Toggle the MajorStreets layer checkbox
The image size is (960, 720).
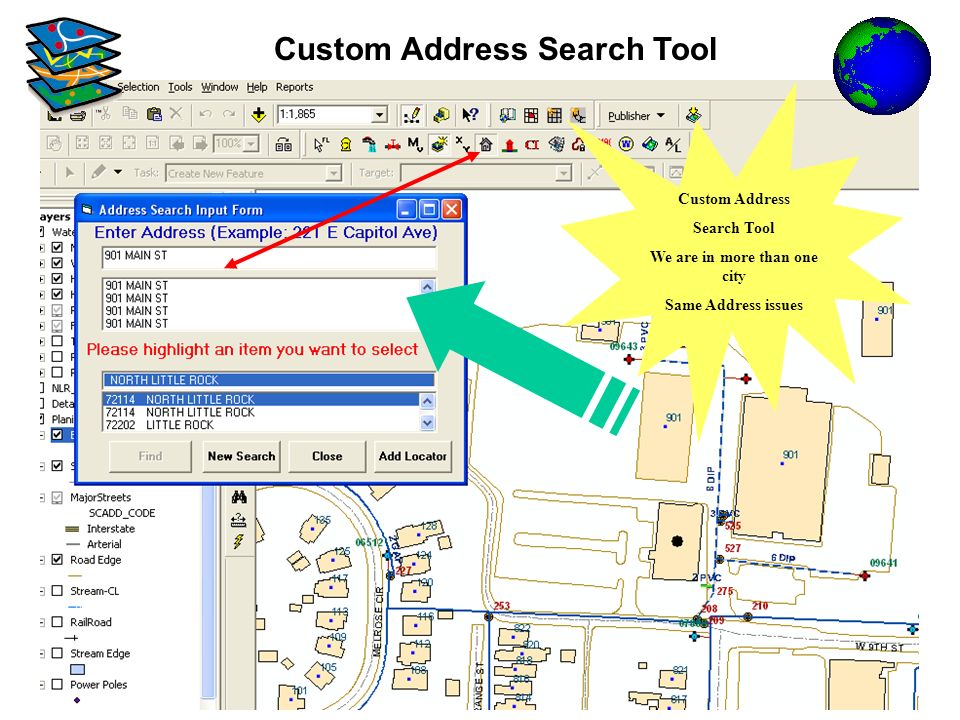[x=57, y=497]
